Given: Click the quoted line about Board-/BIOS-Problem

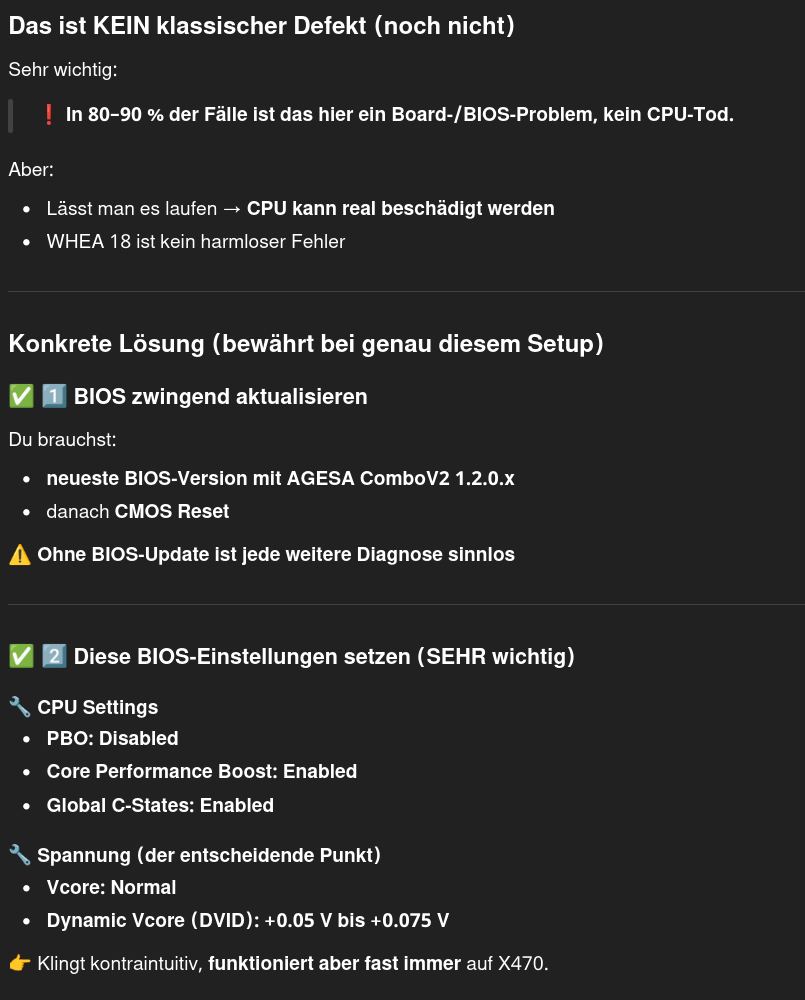Looking at the screenshot, I should coord(399,115).
